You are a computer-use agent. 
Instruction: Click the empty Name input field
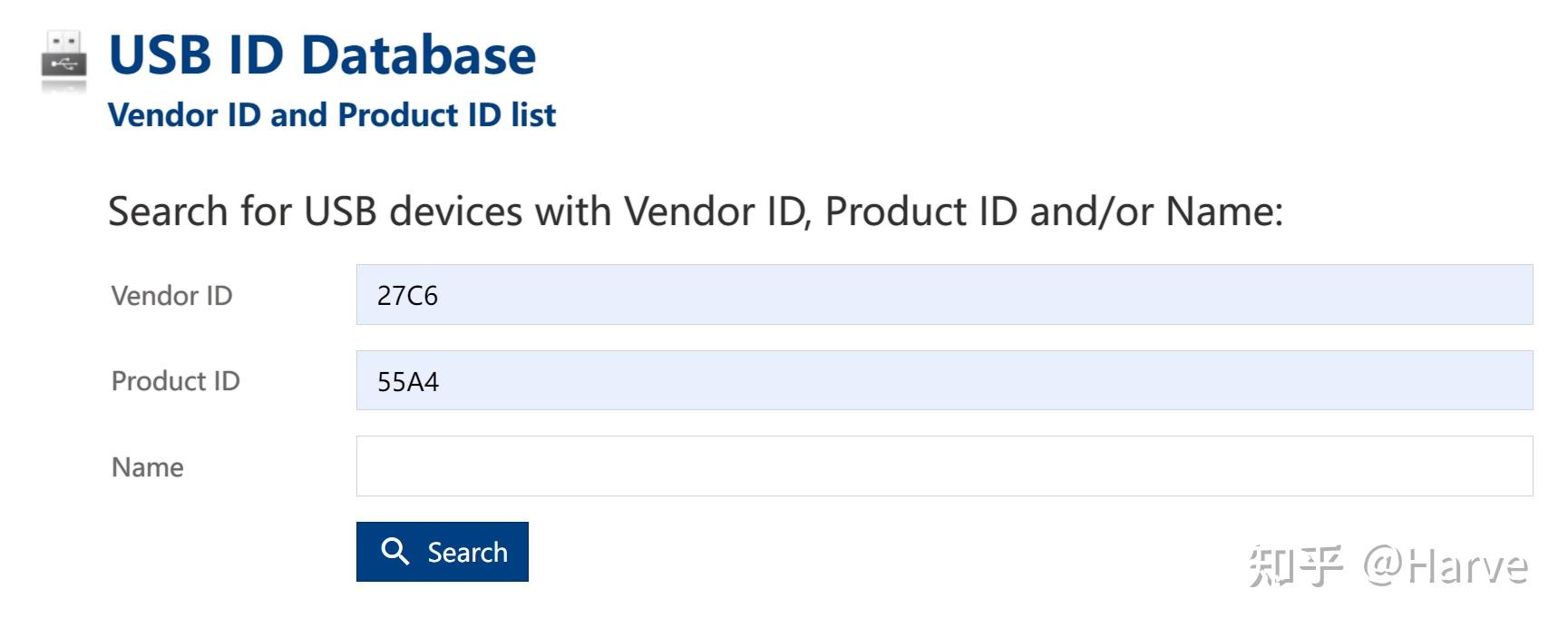(x=943, y=466)
